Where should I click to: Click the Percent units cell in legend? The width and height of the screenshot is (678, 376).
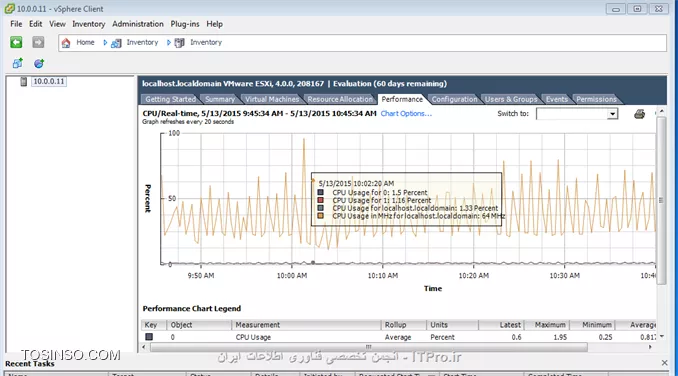click(x=442, y=337)
